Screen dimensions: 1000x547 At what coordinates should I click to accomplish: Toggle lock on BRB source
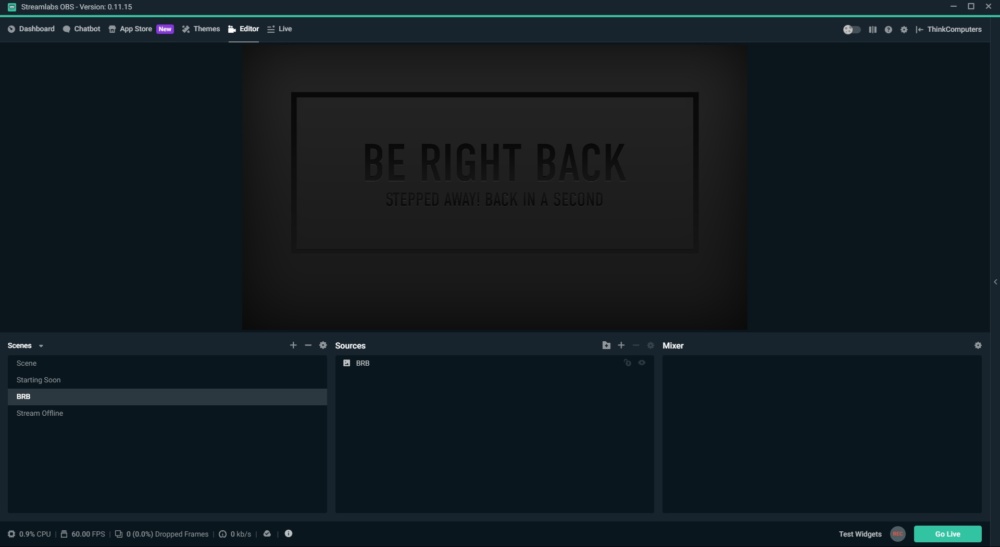click(x=628, y=363)
